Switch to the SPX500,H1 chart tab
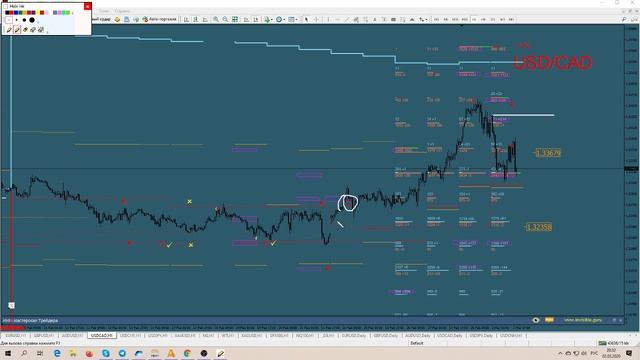 tap(279, 336)
